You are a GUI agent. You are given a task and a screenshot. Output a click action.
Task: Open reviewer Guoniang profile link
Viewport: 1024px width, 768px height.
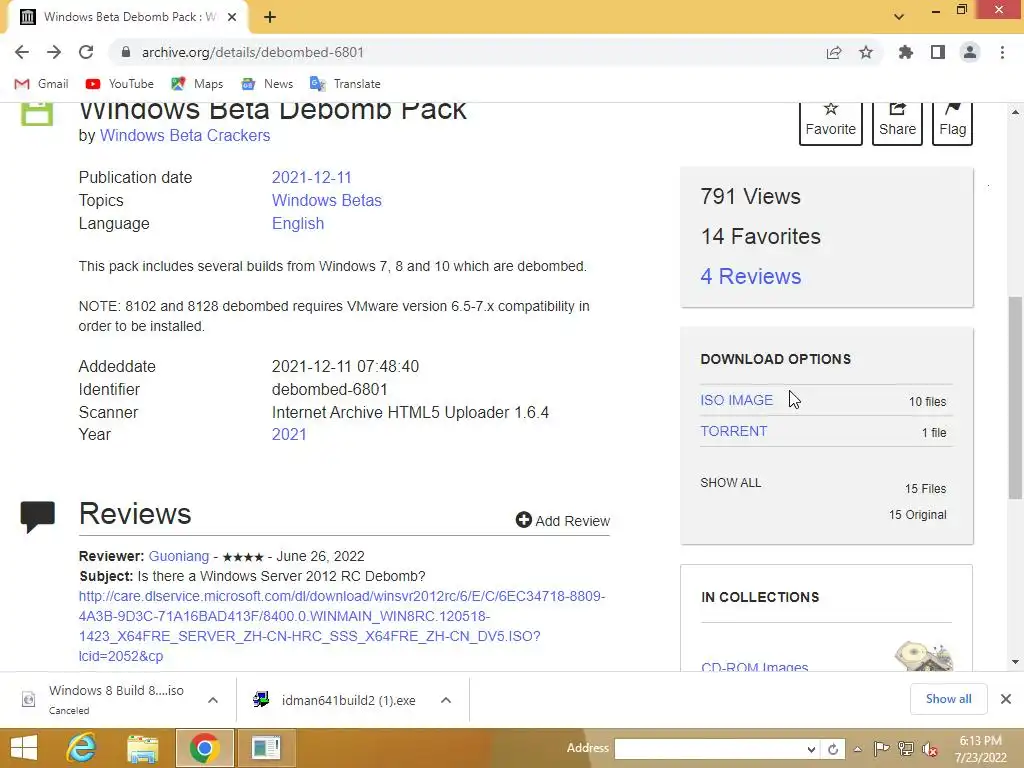179,556
